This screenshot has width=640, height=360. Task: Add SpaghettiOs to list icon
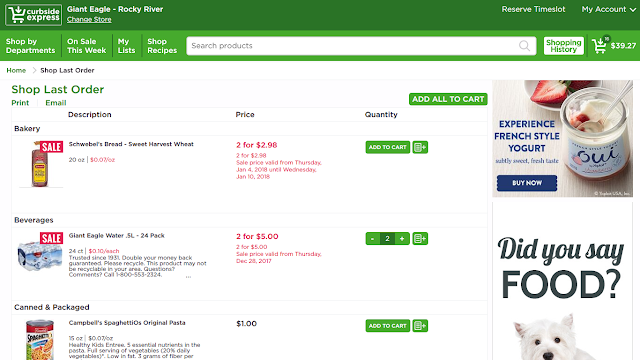click(x=420, y=326)
